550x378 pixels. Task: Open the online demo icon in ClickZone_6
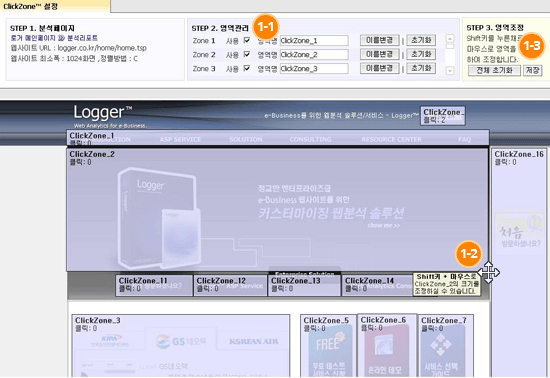pos(386,351)
